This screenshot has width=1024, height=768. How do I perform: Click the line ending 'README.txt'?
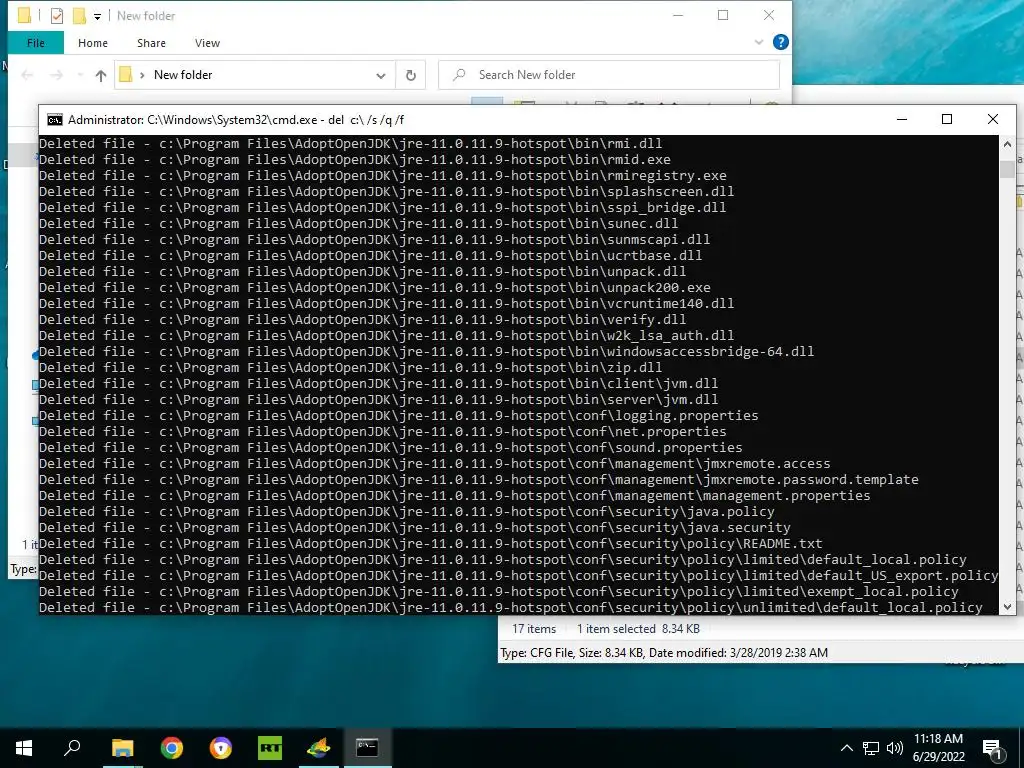430,543
